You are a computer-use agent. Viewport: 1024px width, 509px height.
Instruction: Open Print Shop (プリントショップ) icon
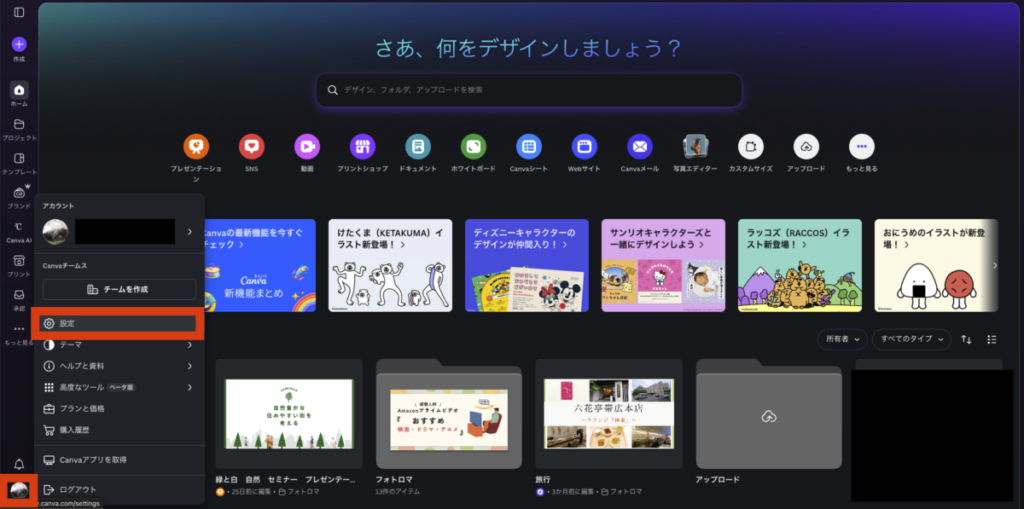(362, 146)
